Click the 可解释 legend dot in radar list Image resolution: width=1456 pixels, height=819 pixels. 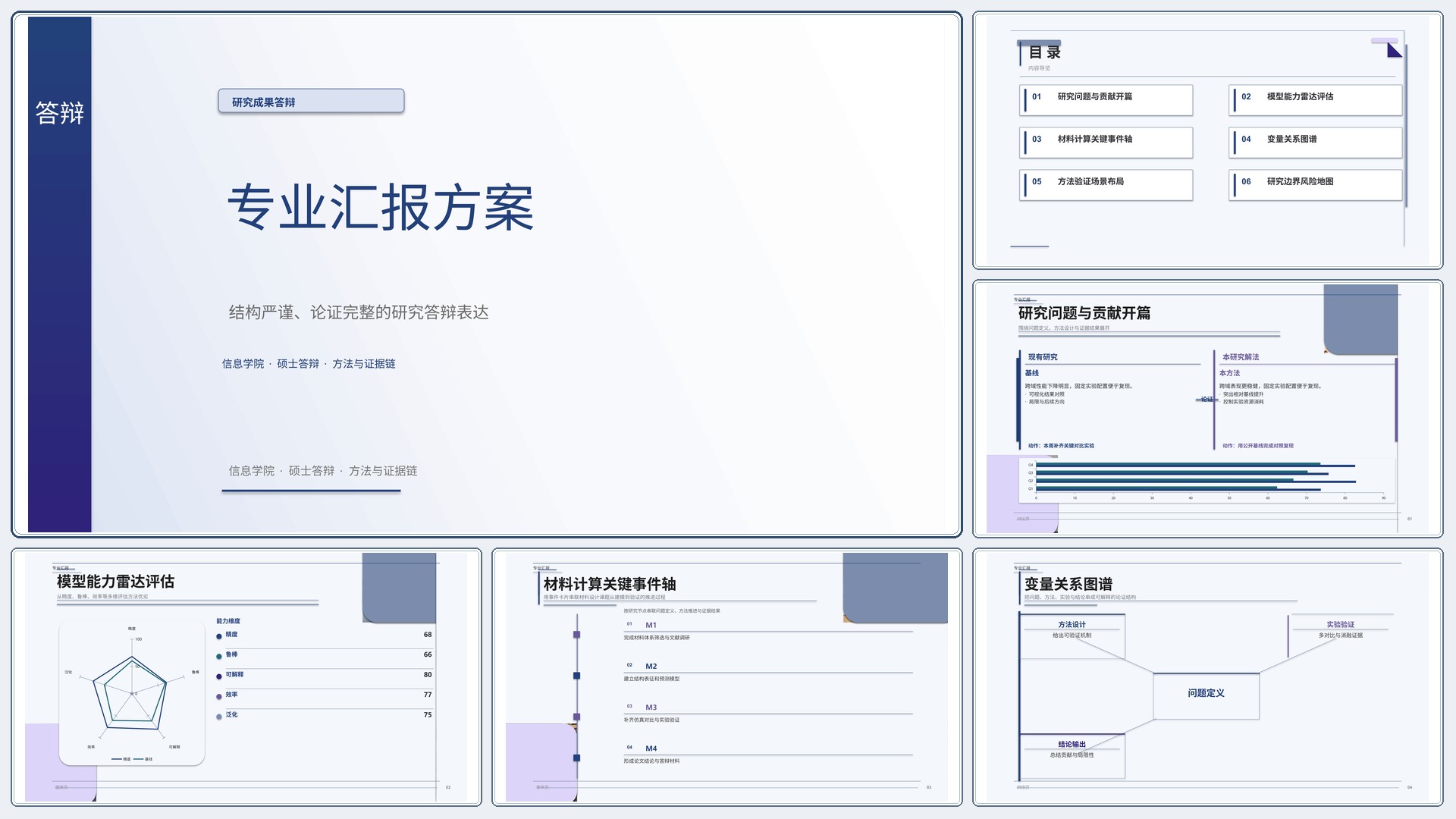click(x=219, y=676)
